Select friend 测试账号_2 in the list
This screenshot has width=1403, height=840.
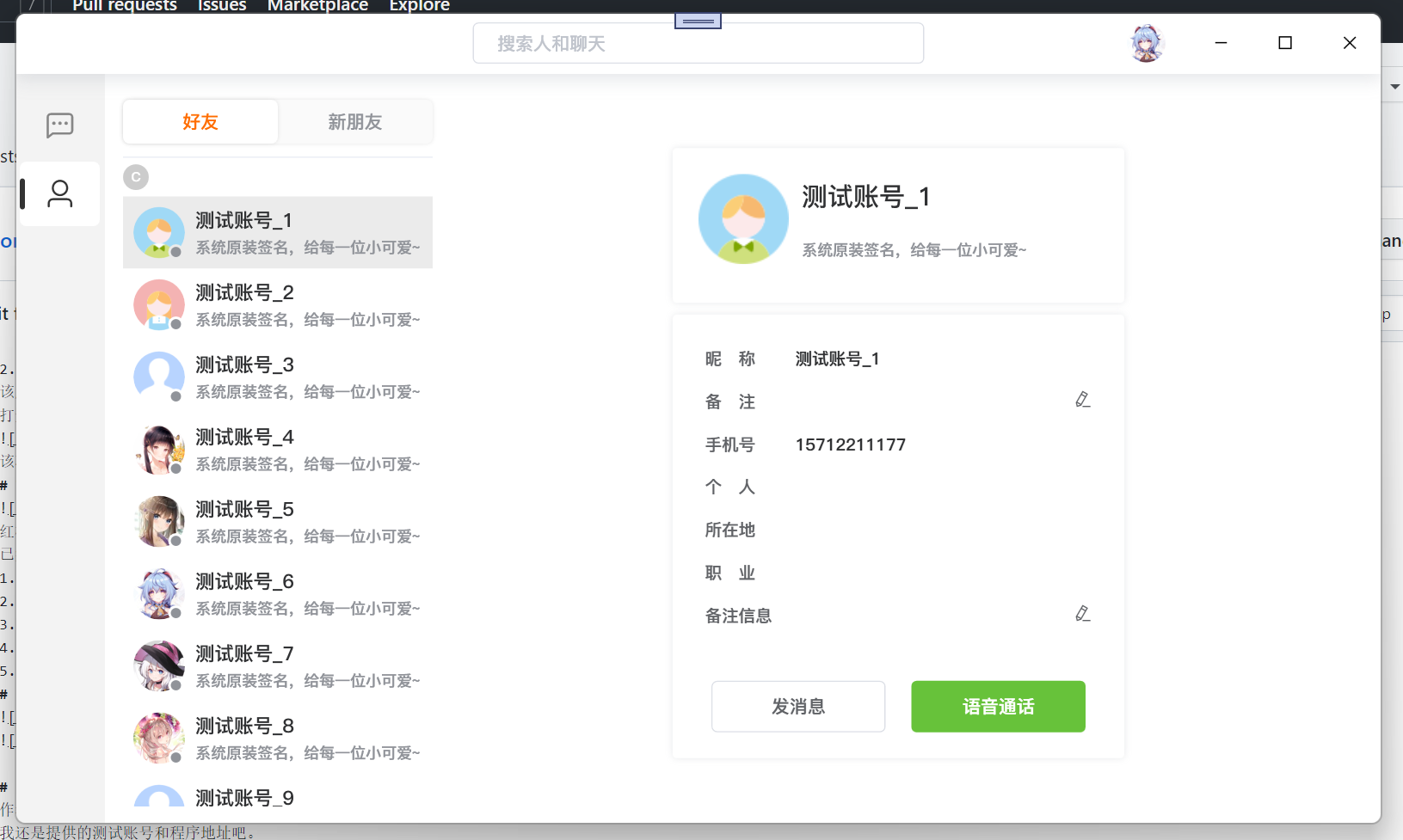pos(278,305)
